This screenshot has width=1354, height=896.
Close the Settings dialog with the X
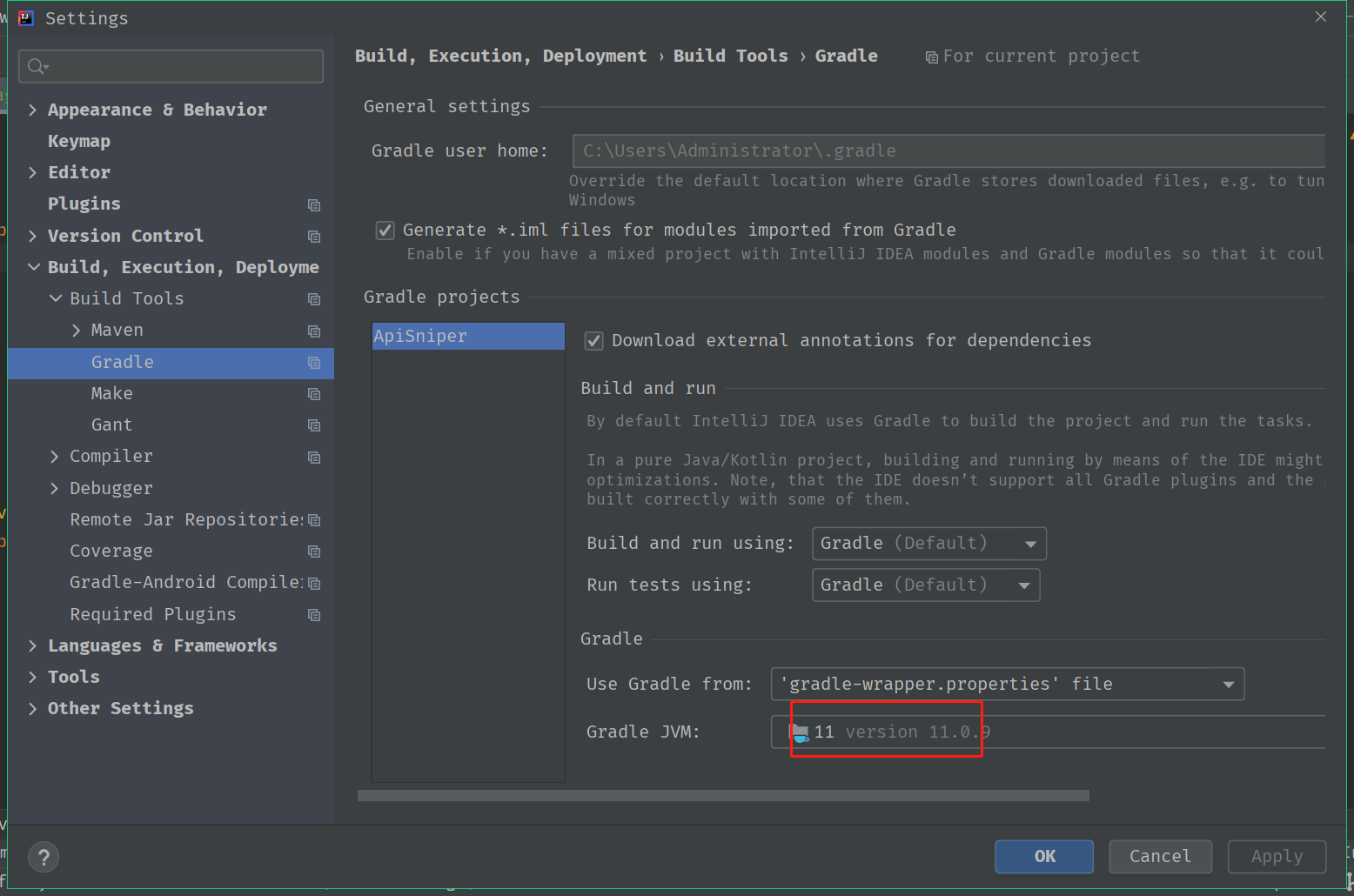point(1321,17)
